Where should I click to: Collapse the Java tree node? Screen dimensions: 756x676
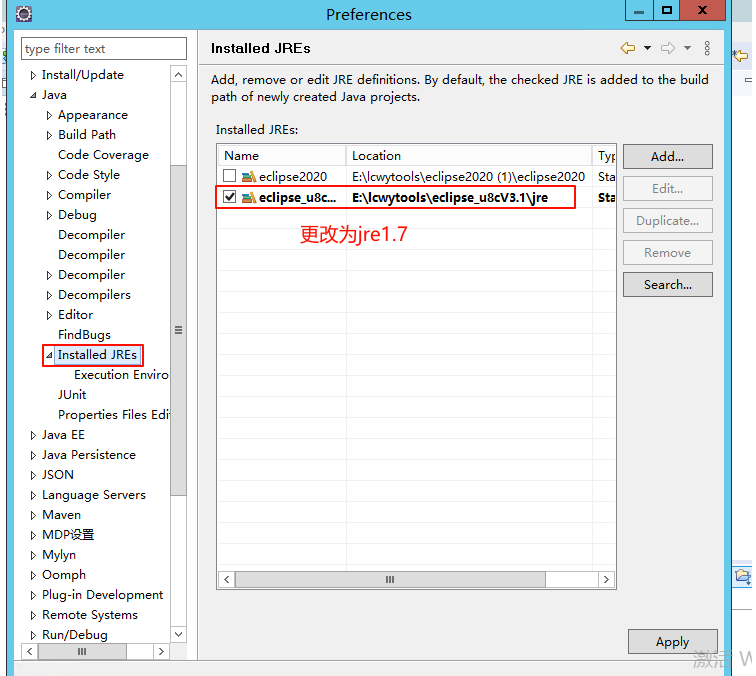click(x=33, y=95)
